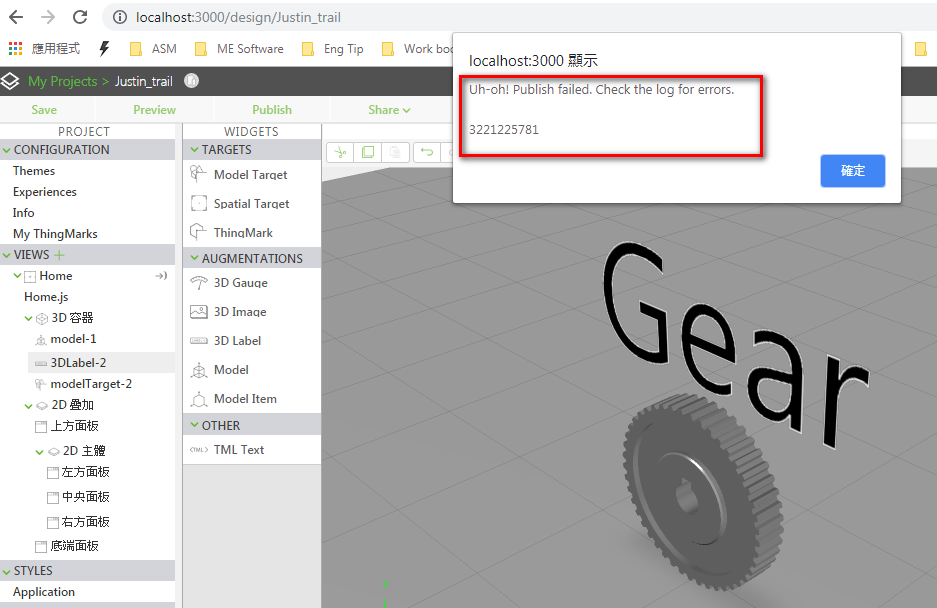Screen dimensions: 937x608
Task: Click the 確定 button in the dialog
Action: [852, 170]
